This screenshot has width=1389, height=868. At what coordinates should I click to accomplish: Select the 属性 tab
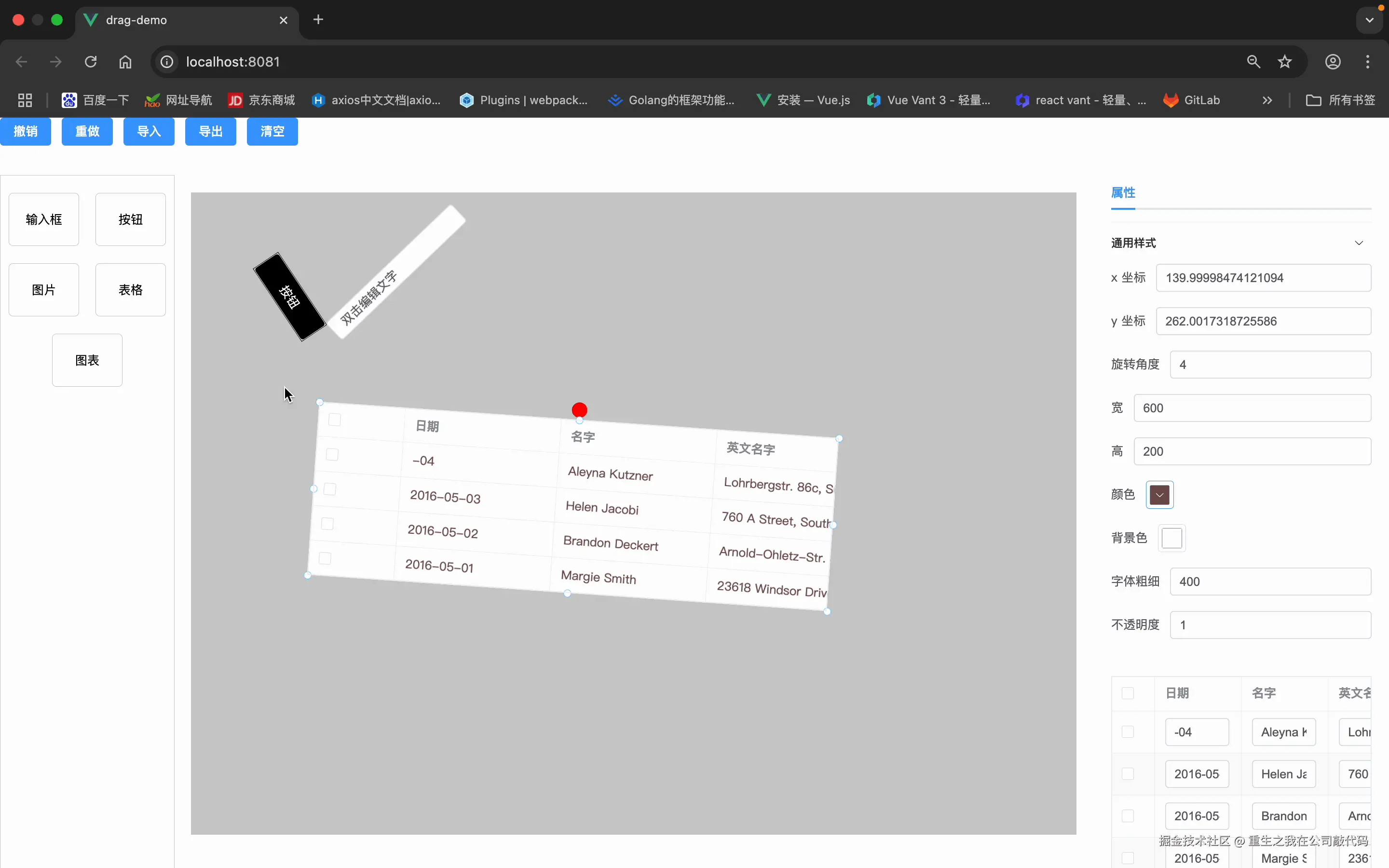tap(1123, 193)
